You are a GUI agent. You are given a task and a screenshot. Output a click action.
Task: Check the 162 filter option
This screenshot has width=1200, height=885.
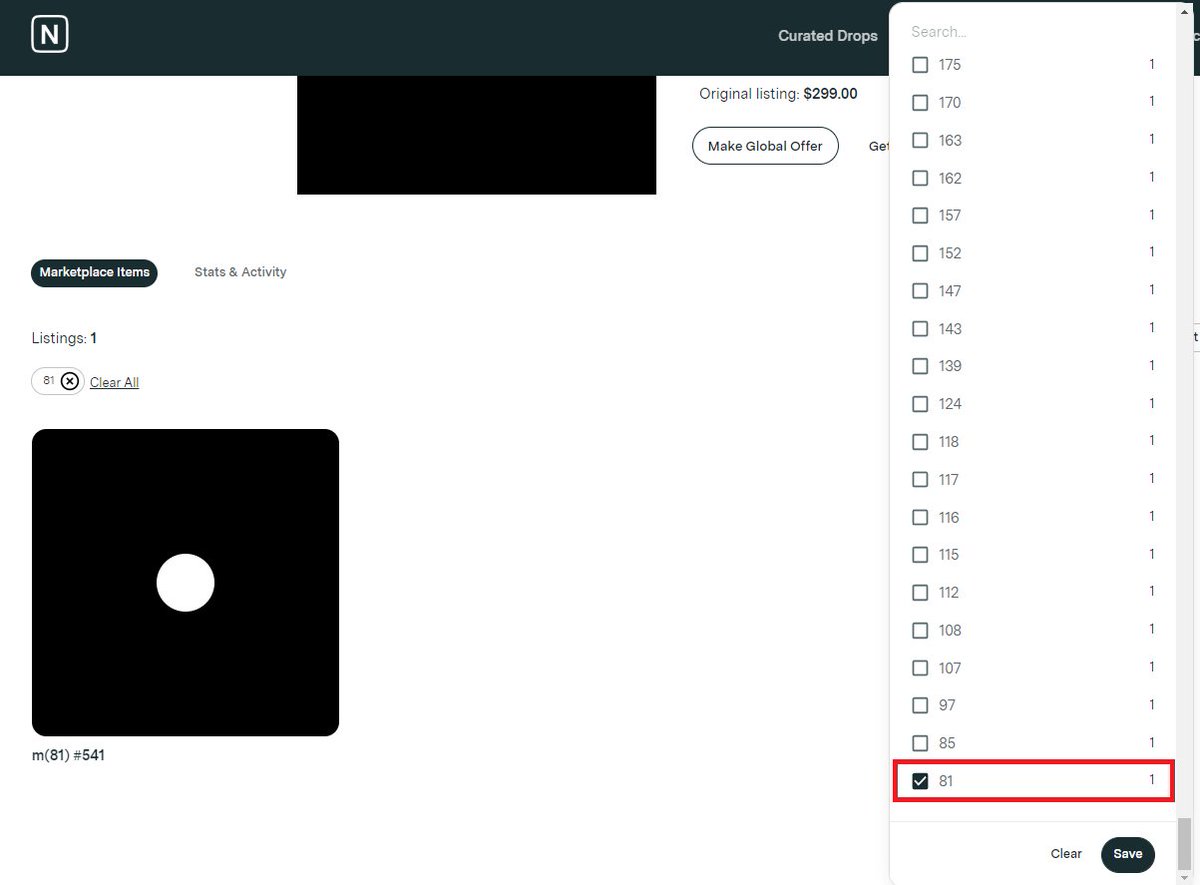point(920,179)
